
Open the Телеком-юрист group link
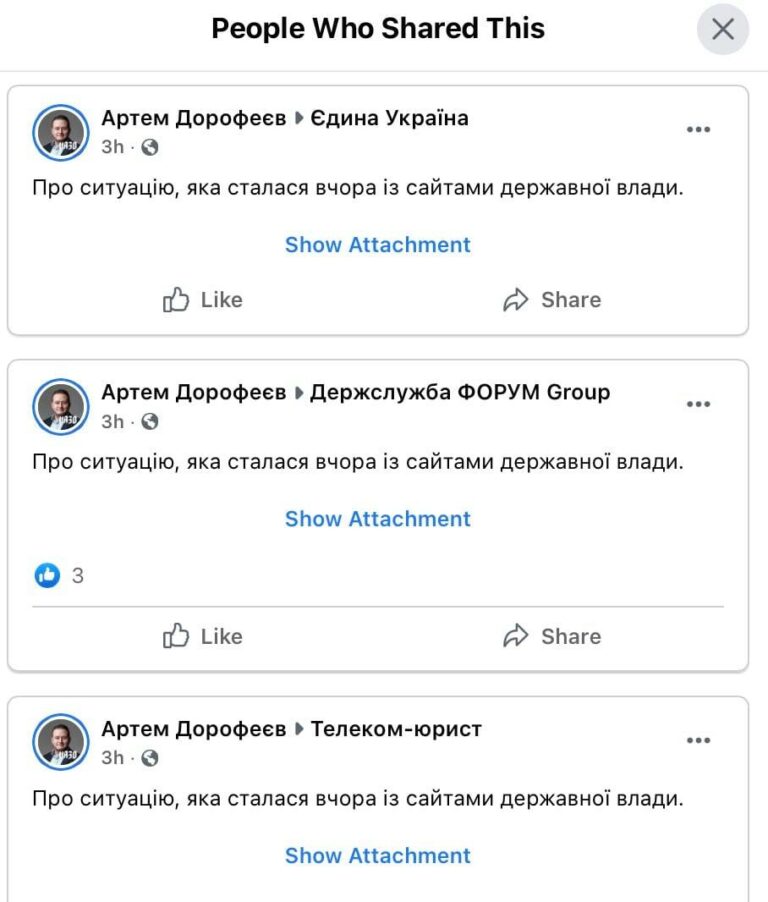coord(396,729)
